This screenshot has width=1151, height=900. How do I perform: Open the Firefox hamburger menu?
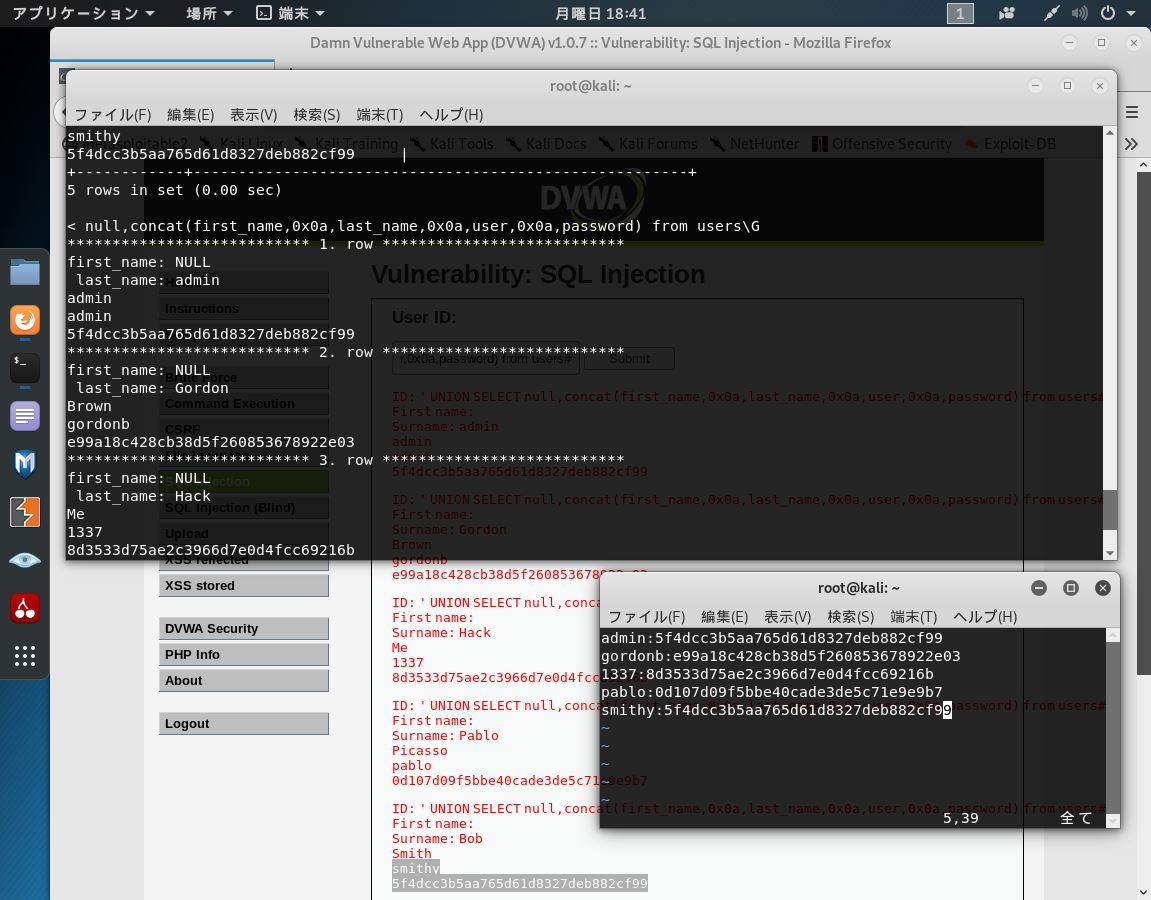[1132, 112]
